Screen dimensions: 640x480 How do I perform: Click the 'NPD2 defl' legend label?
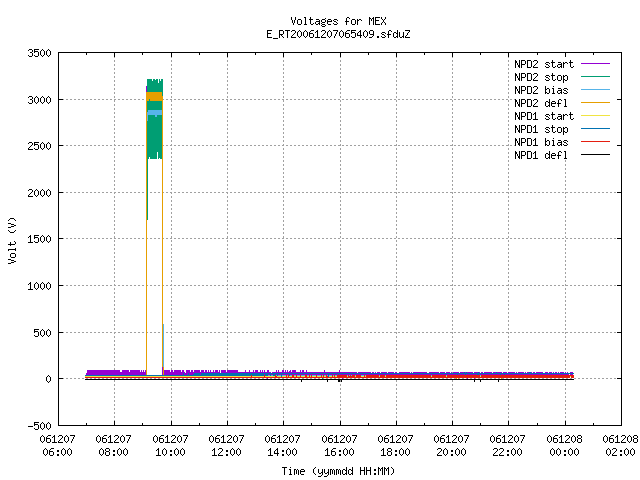pyautogui.click(x=541, y=103)
